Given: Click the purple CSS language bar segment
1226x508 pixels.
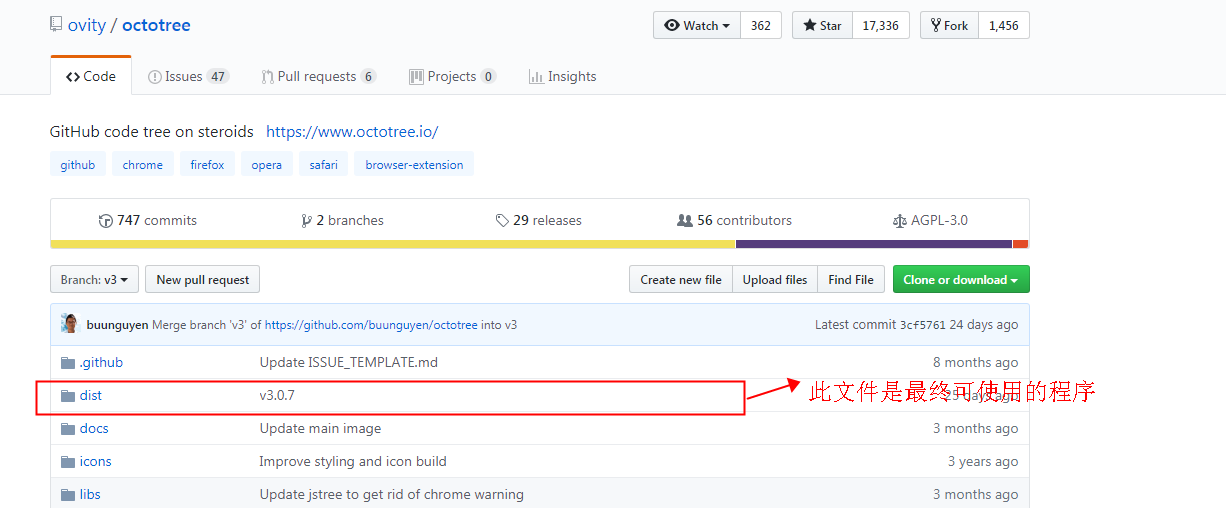Looking at the screenshot, I should (x=874, y=244).
